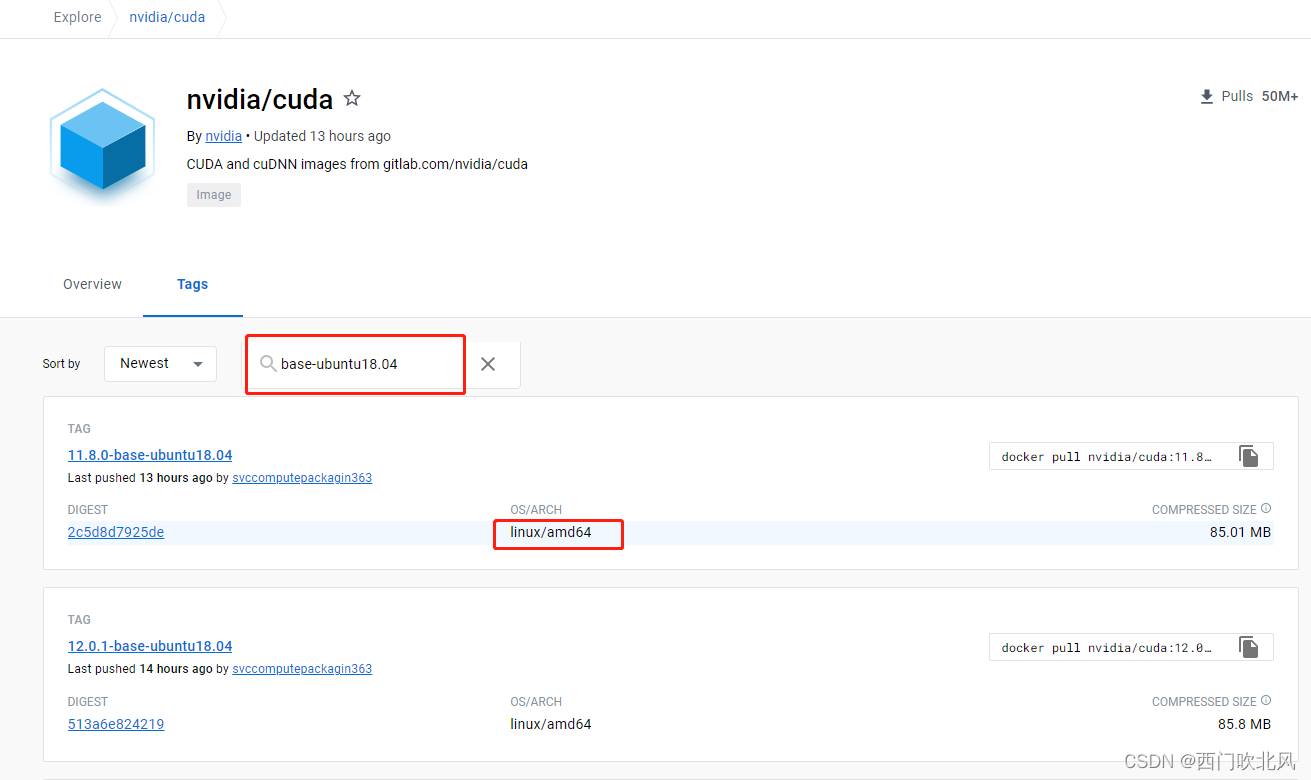Image resolution: width=1311 pixels, height=780 pixels.
Task: Open tag 12.0.1-base-ubuntu18.04
Action: pyautogui.click(x=150, y=646)
